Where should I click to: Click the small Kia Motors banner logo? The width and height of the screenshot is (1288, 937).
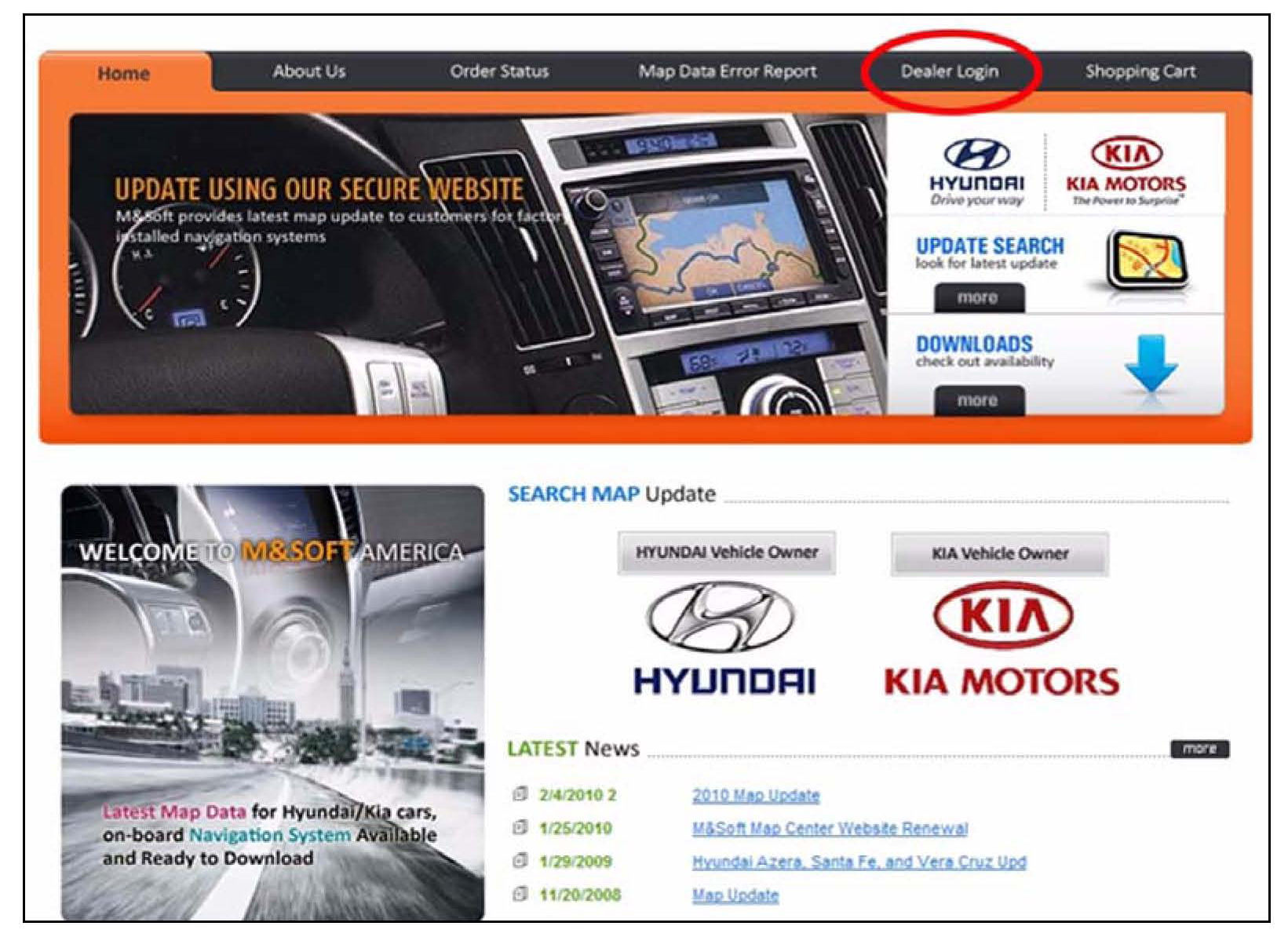(1126, 171)
